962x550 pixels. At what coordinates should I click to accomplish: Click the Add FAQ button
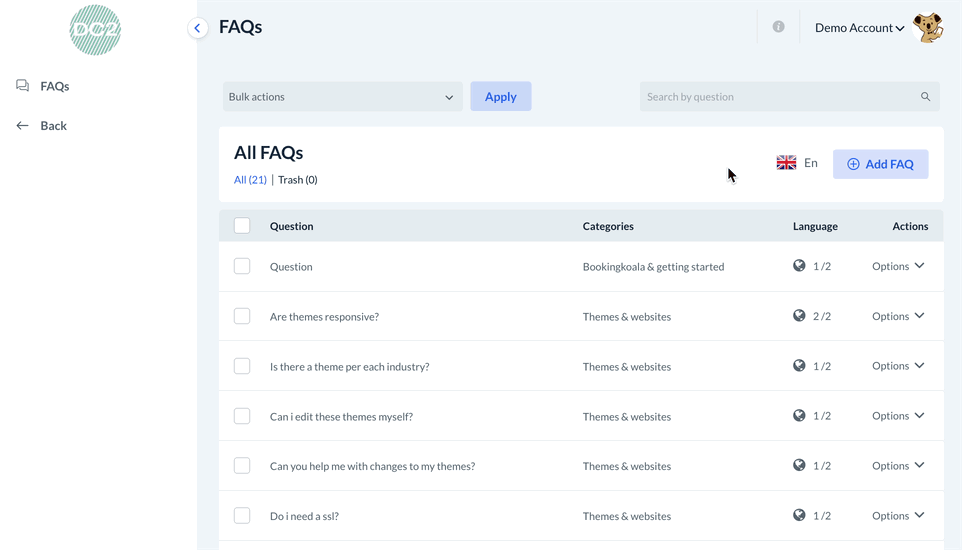[880, 164]
